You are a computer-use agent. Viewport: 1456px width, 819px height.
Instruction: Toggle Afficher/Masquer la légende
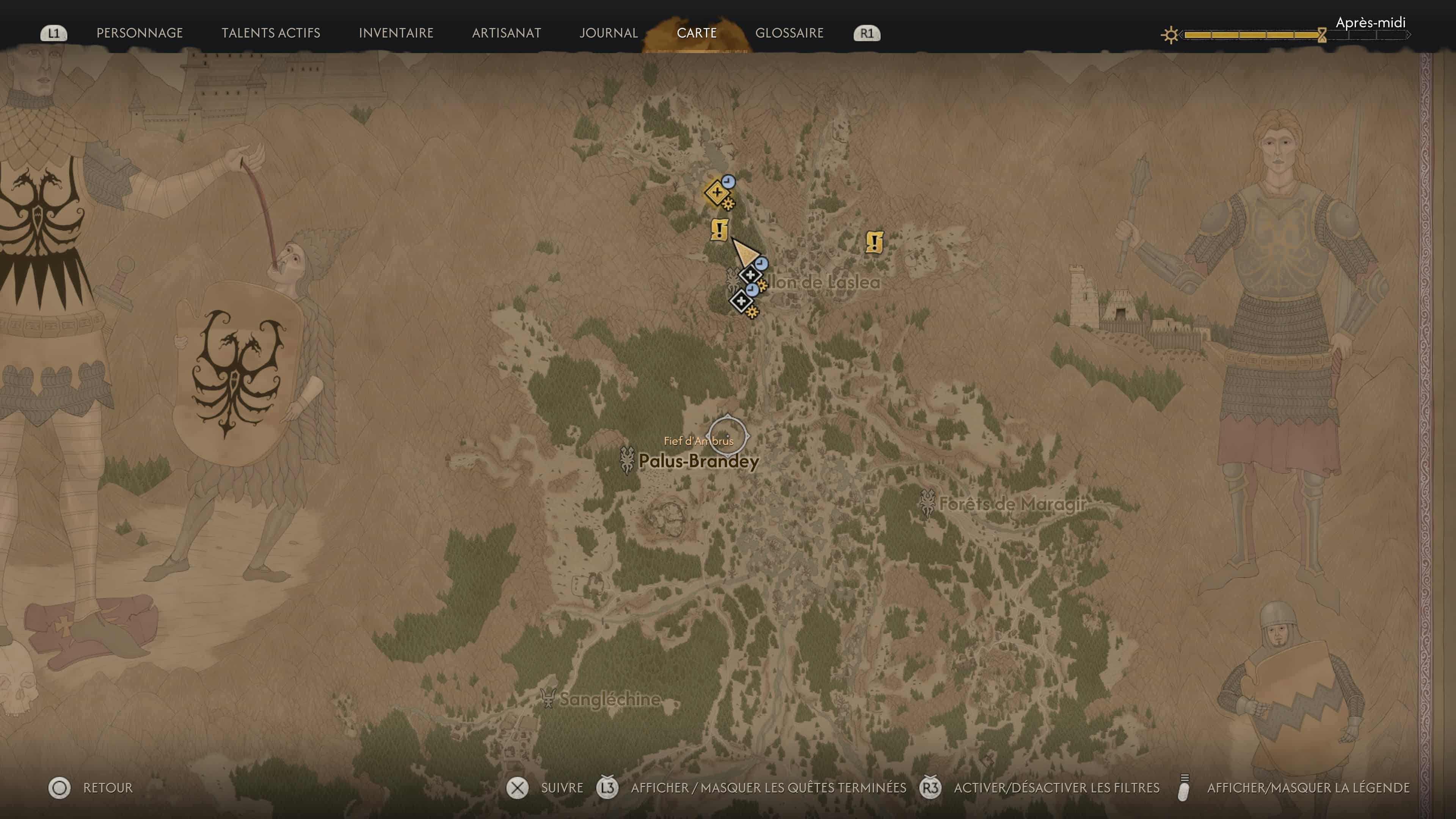pyautogui.click(x=1309, y=788)
